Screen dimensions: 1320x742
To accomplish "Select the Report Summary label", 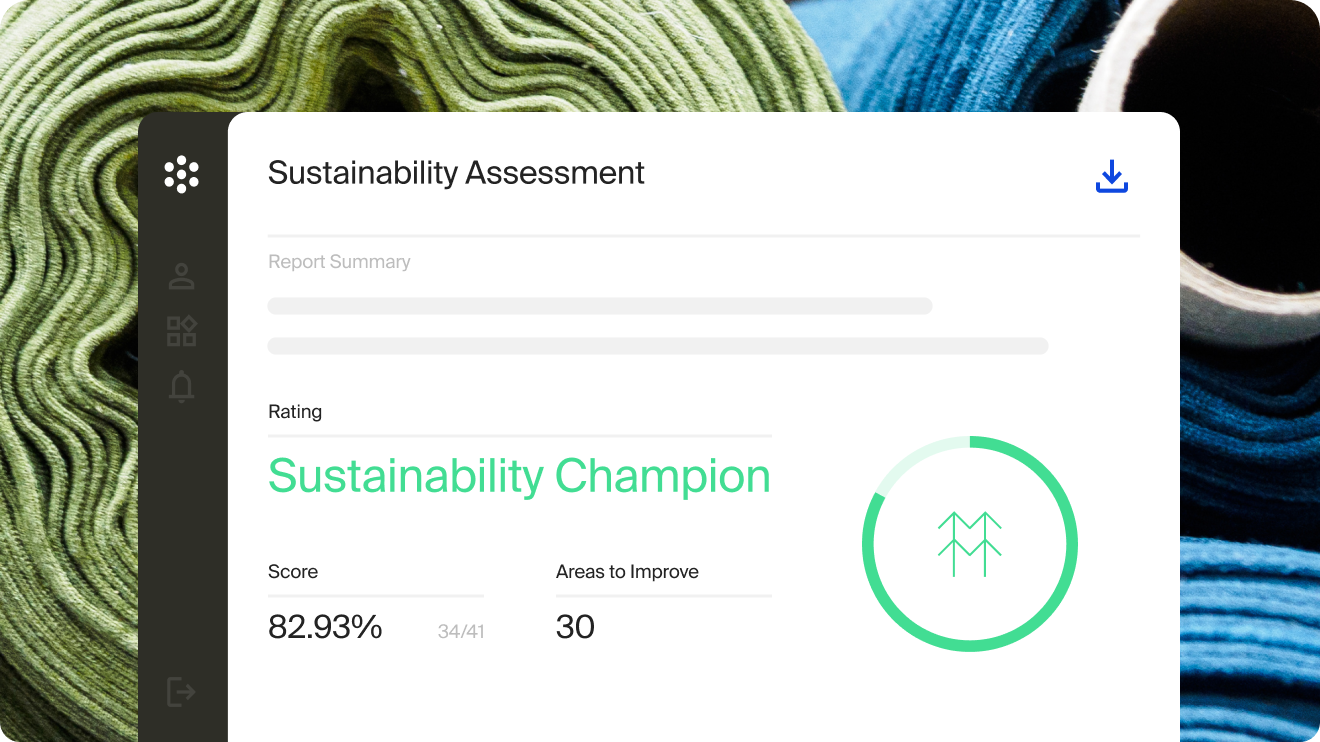I will click(339, 262).
